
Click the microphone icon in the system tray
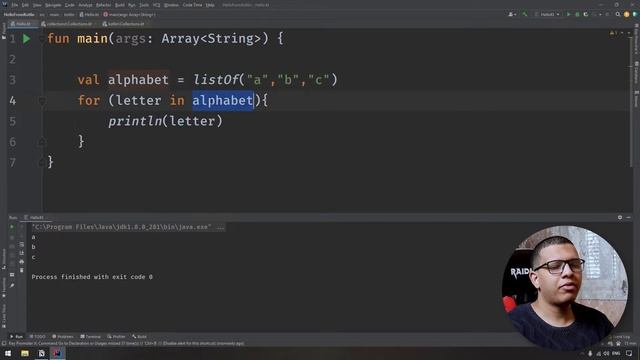(x=590, y=353)
